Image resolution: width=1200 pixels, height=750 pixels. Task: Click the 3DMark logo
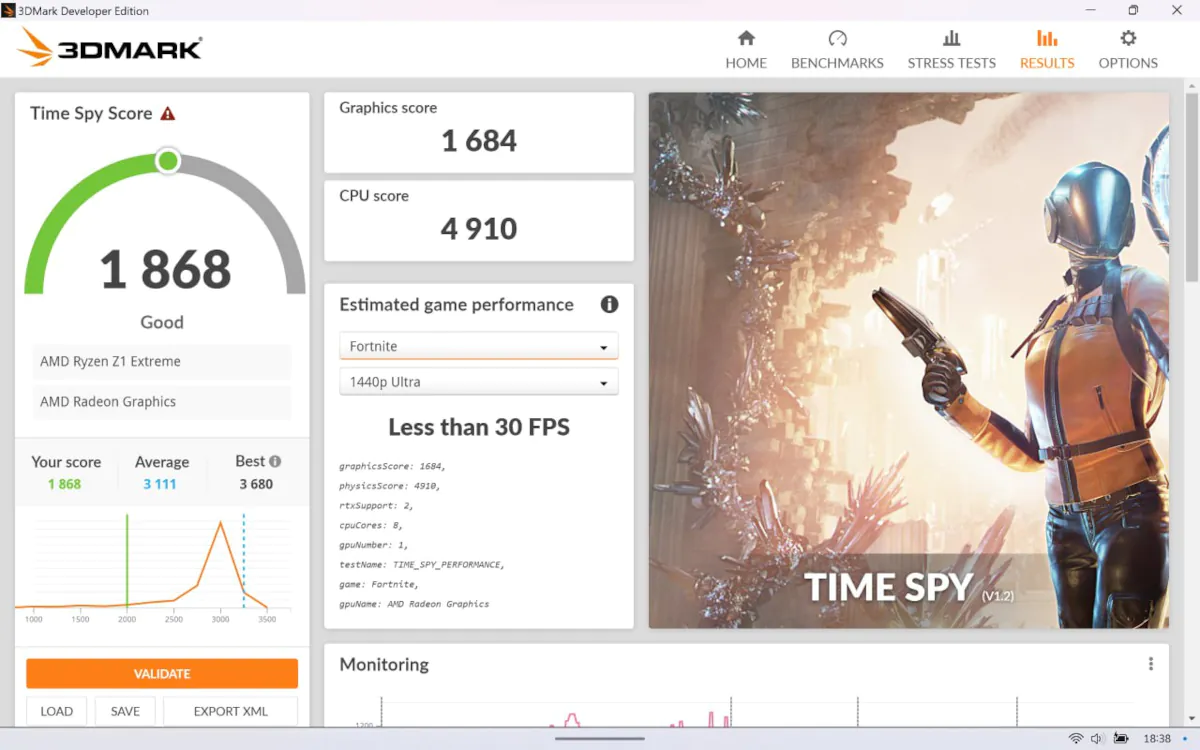pyautogui.click(x=110, y=47)
